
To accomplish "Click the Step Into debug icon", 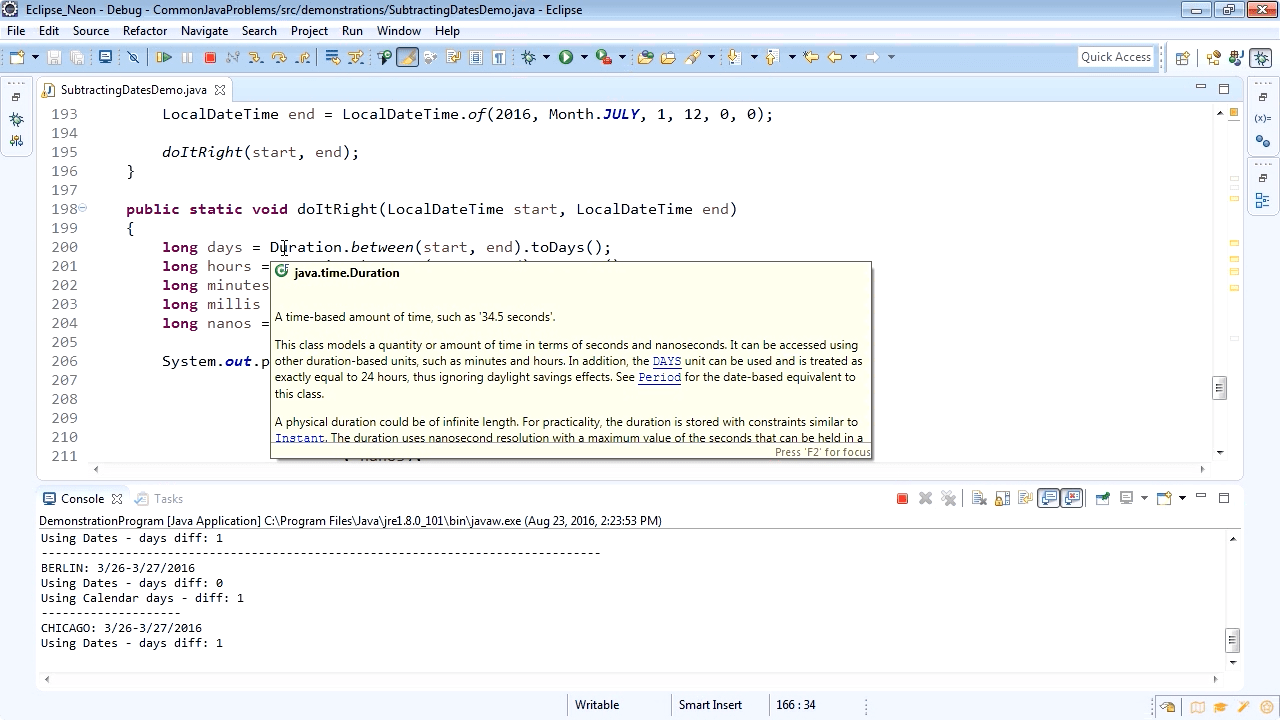I will coord(256,57).
